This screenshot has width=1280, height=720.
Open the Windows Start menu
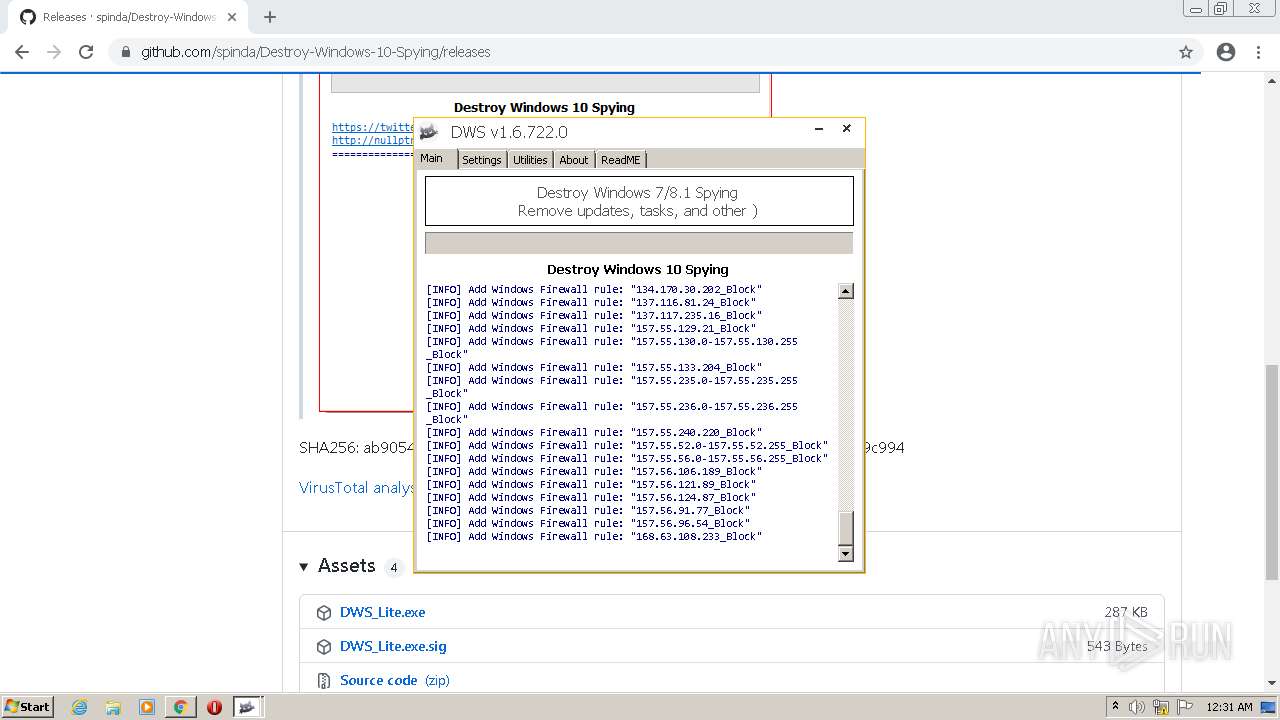coord(27,707)
